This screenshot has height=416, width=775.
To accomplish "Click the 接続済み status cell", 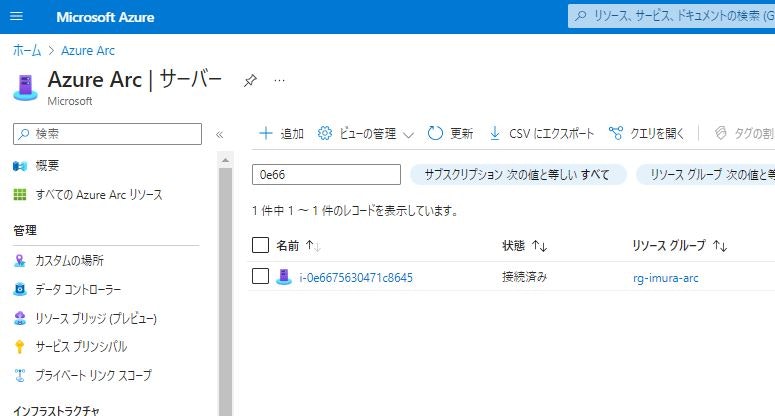I will click(x=524, y=277).
